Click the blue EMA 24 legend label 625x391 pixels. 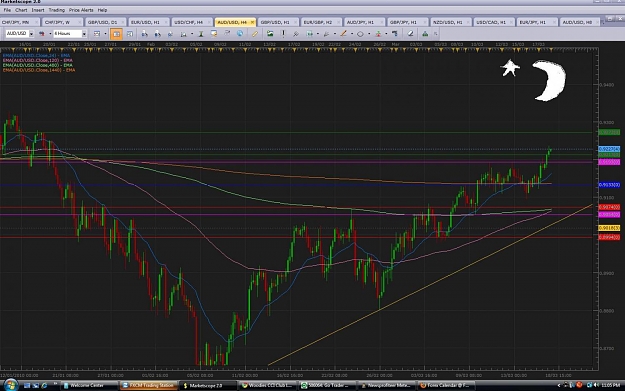[x=36, y=55]
